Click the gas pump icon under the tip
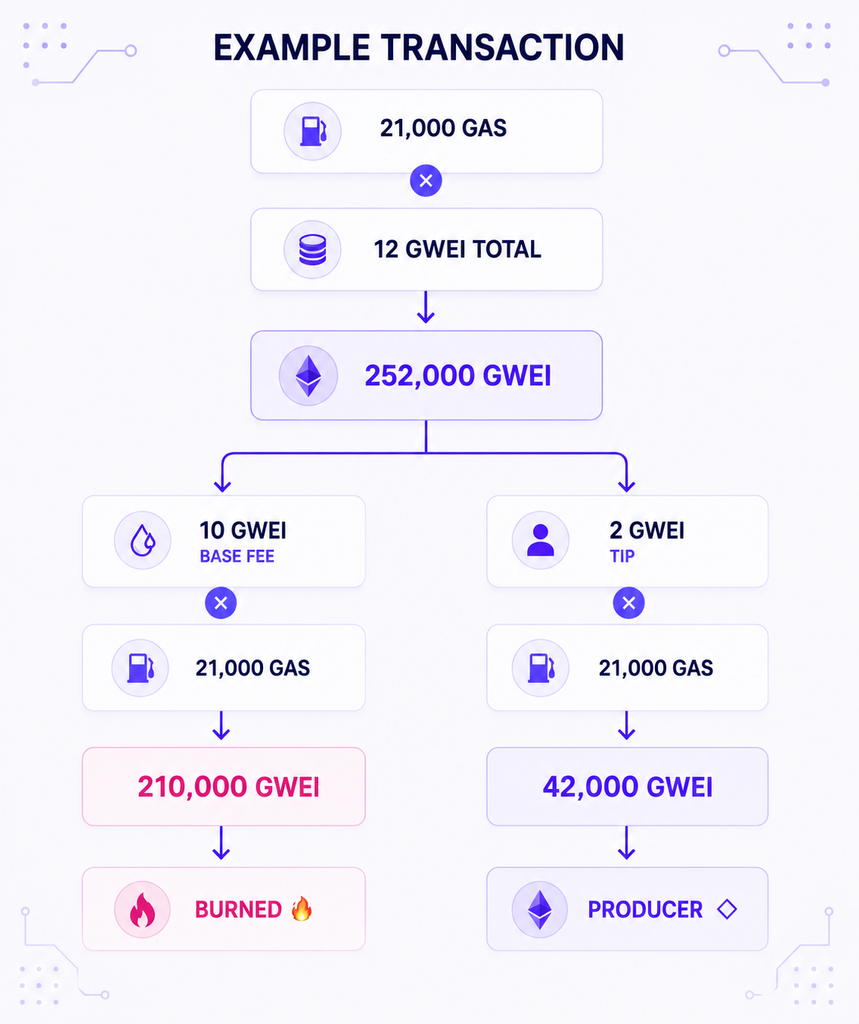This screenshot has width=859, height=1024. [540, 667]
